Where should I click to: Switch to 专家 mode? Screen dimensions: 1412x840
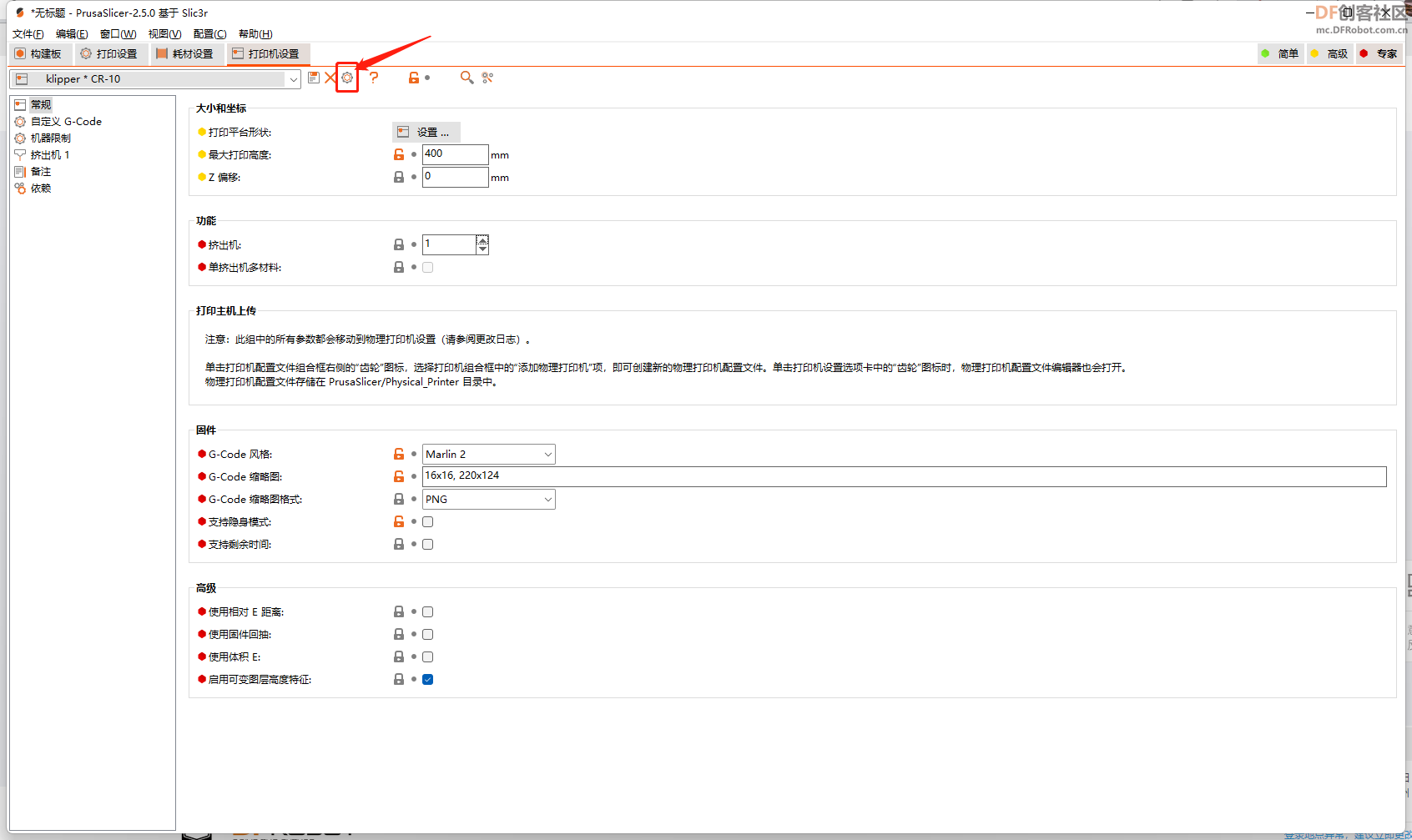1379,53
